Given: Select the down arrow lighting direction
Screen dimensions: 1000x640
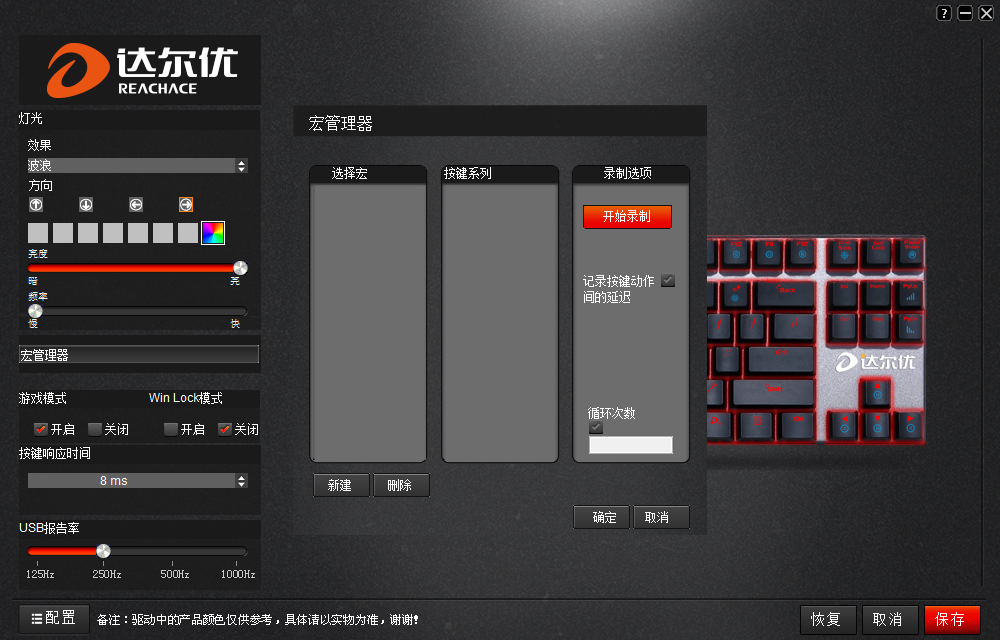Looking at the screenshot, I should pos(86,205).
